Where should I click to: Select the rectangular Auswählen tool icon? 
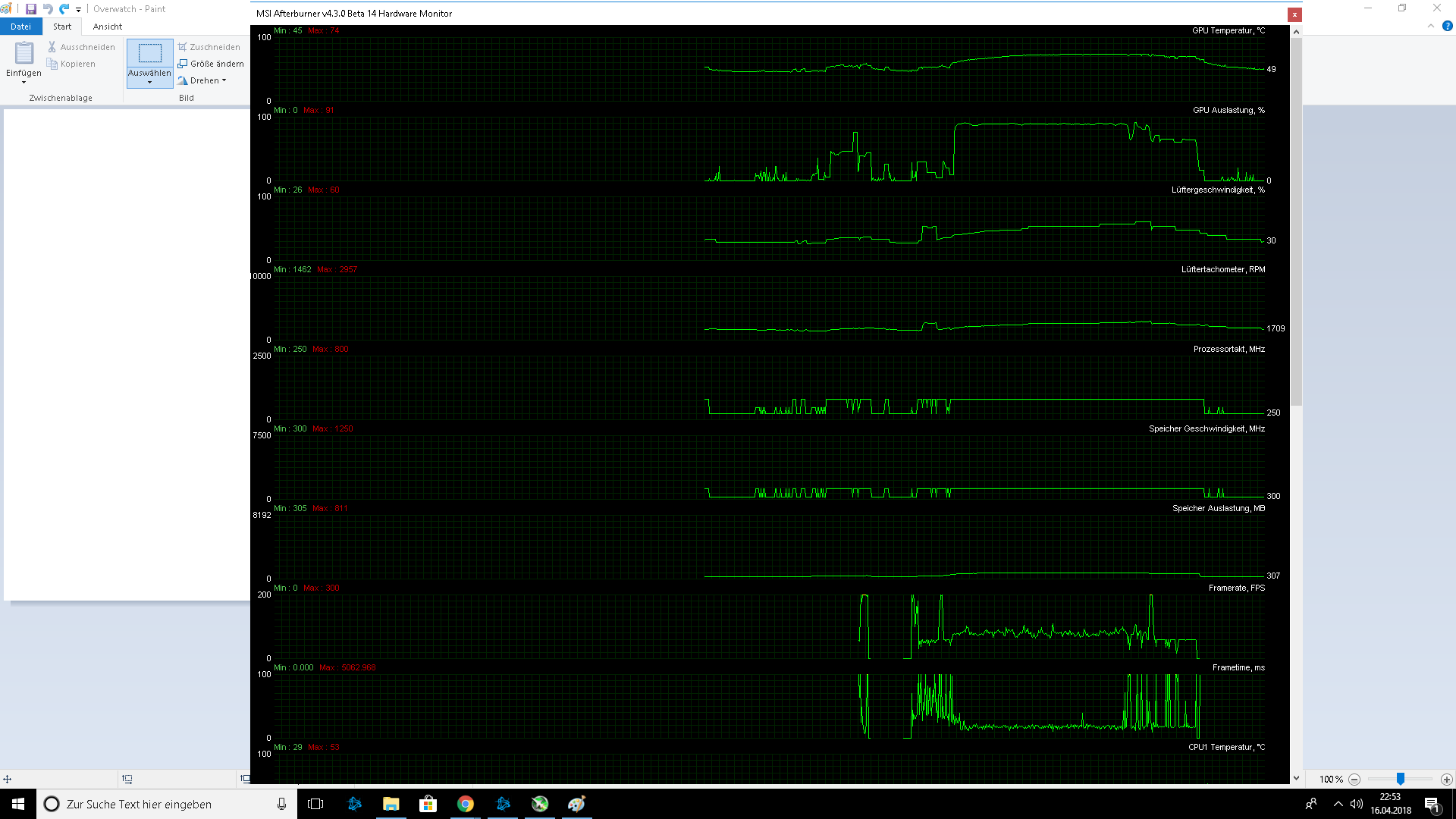pos(149,53)
